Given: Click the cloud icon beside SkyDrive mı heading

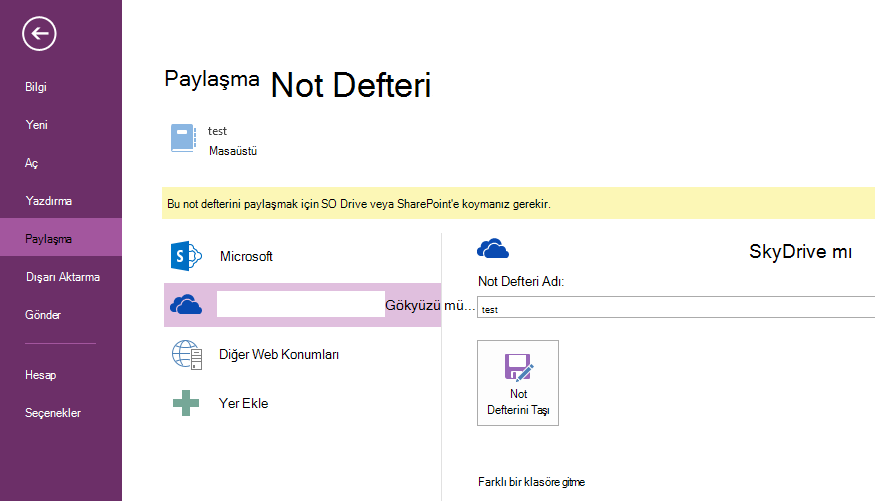Looking at the screenshot, I should [x=493, y=248].
